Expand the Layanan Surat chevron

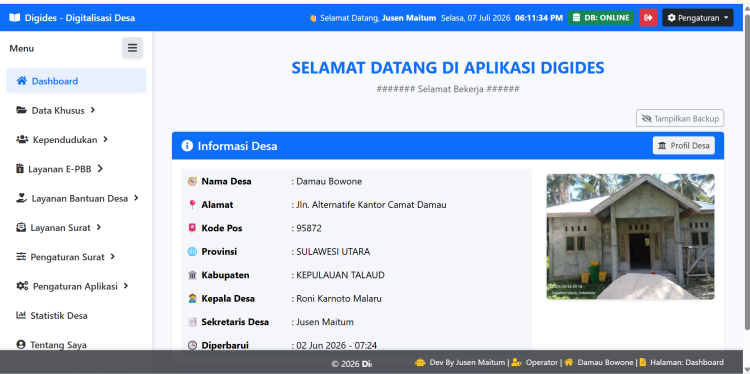(x=99, y=228)
